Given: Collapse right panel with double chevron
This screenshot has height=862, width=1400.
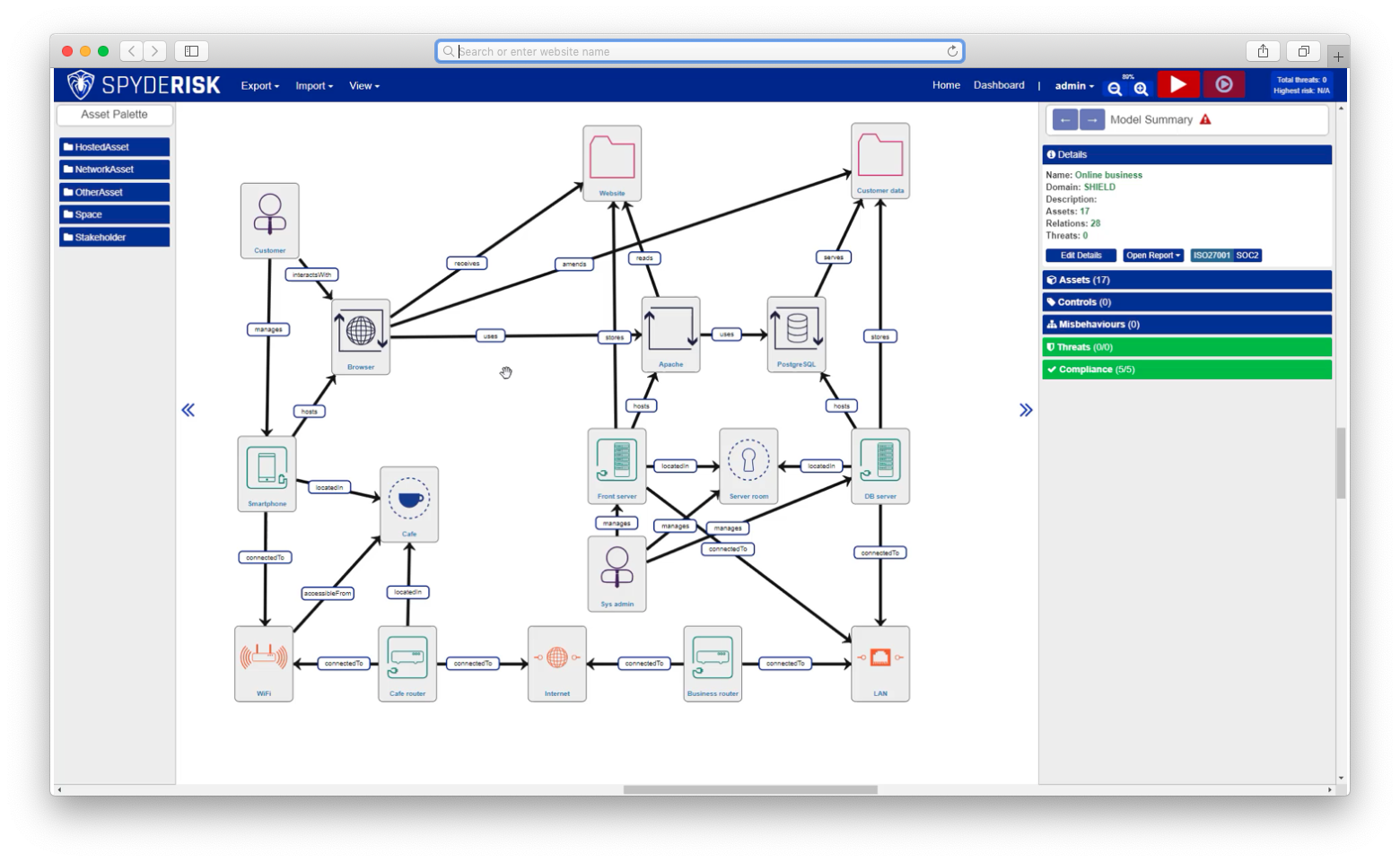Looking at the screenshot, I should tap(1026, 410).
